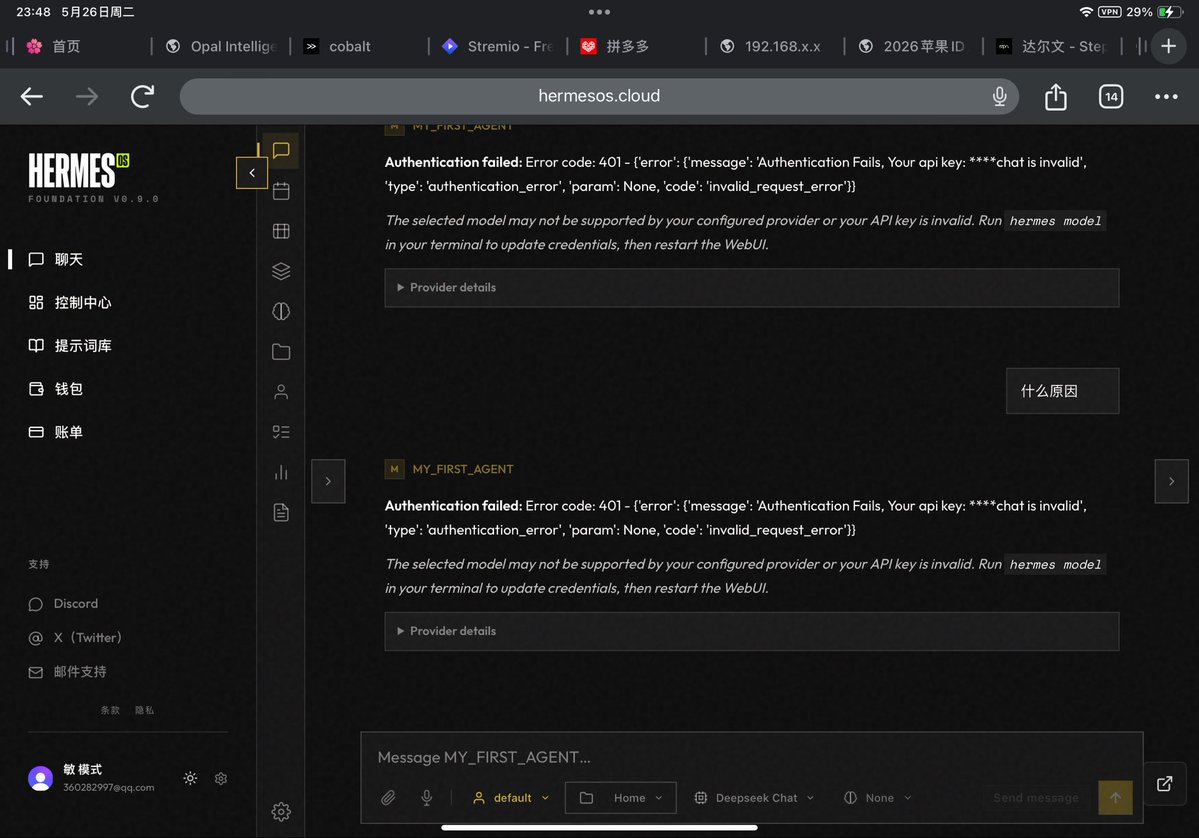Tap the hermesos.cloud address bar

coord(599,96)
